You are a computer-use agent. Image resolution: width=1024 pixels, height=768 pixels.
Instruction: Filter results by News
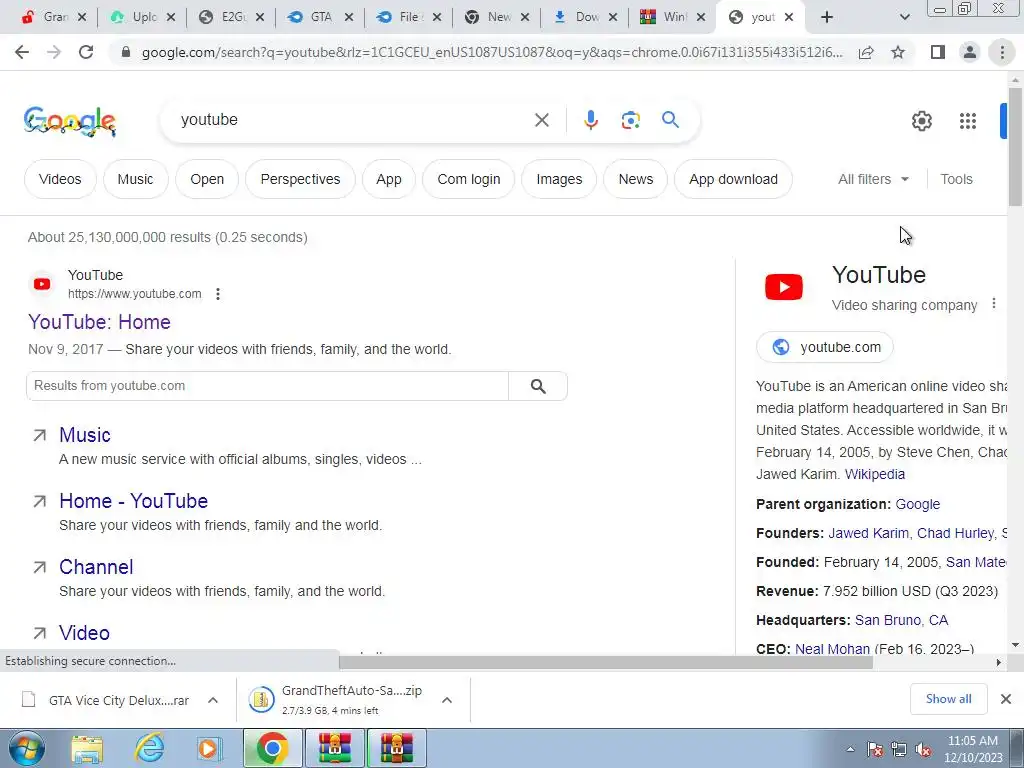point(635,179)
